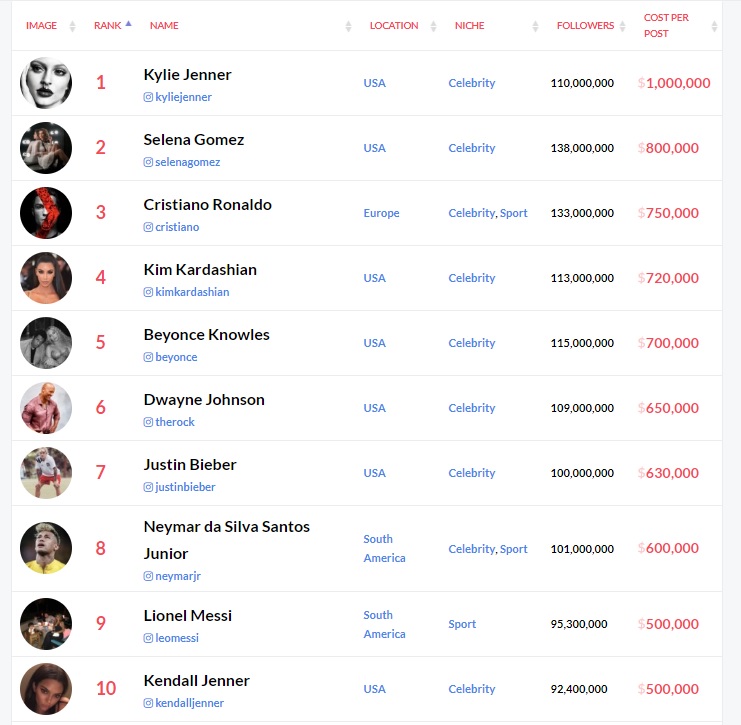This screenshot has width=741, height=725.
Task: Click sort arrows beside NICHE column header
Action: pyautogui.click(x=535, y=26)
